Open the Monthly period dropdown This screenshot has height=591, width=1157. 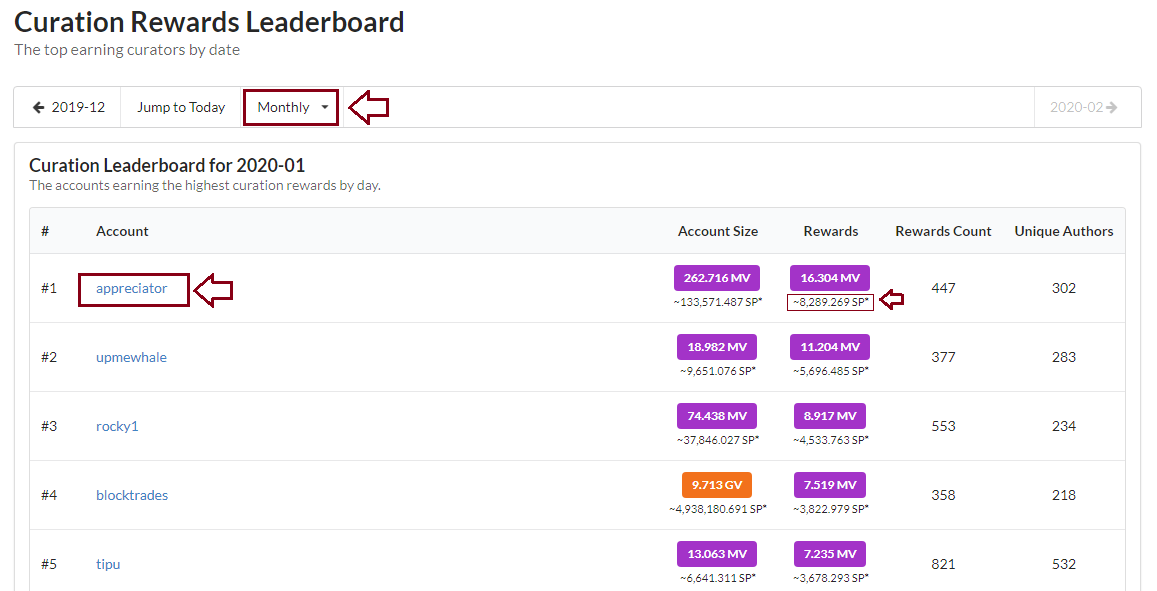coord(292,107)
